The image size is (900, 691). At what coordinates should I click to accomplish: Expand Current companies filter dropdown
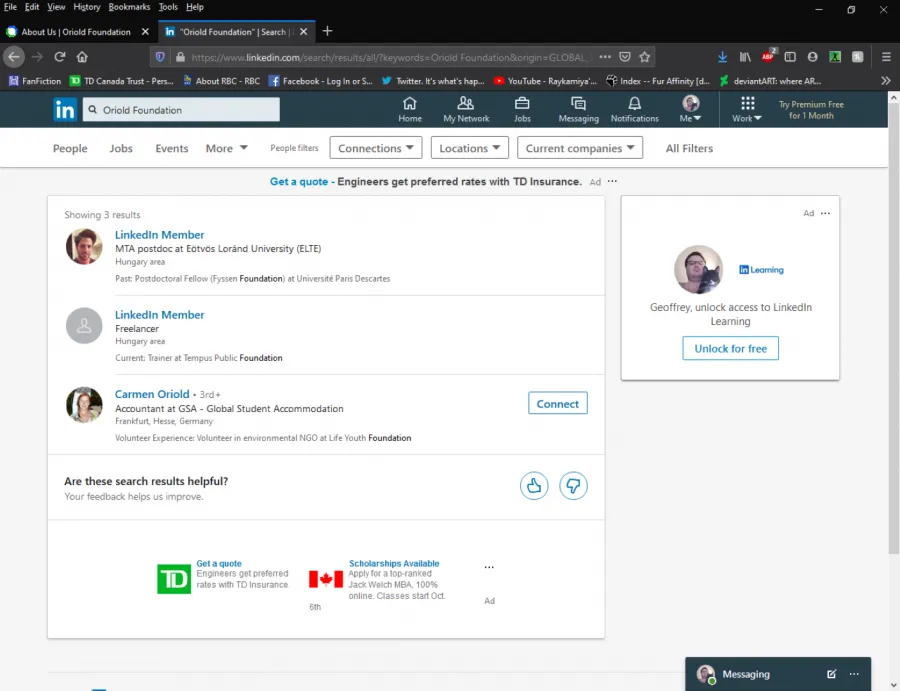click(x=580, y=148)
